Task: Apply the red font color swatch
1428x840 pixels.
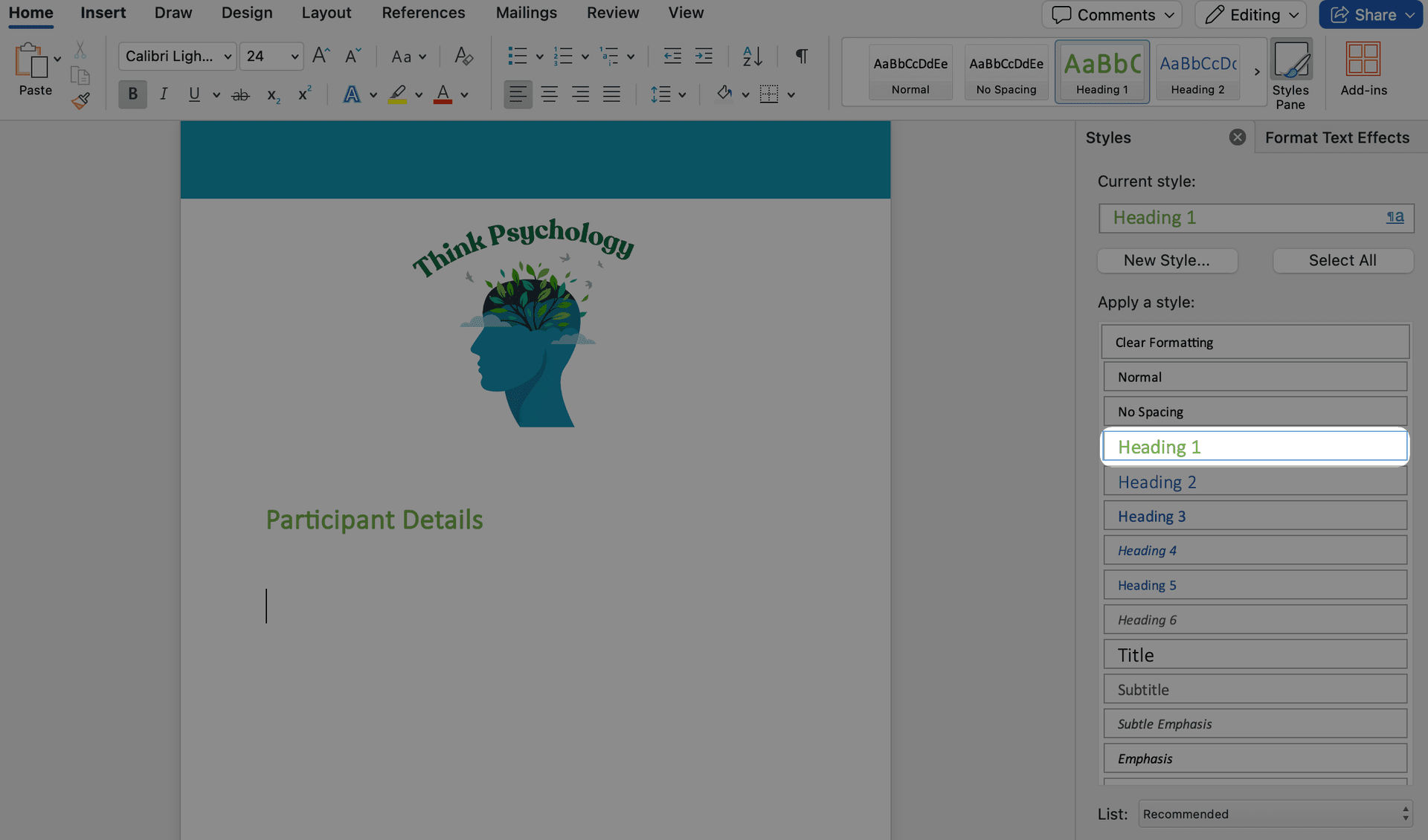Action: click(x=443, y=95)
